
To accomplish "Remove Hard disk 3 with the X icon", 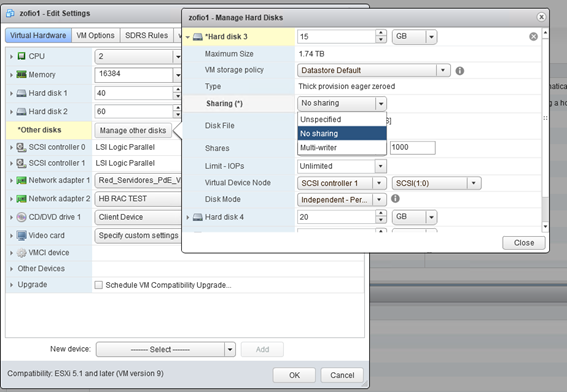I will click(533, 37).
